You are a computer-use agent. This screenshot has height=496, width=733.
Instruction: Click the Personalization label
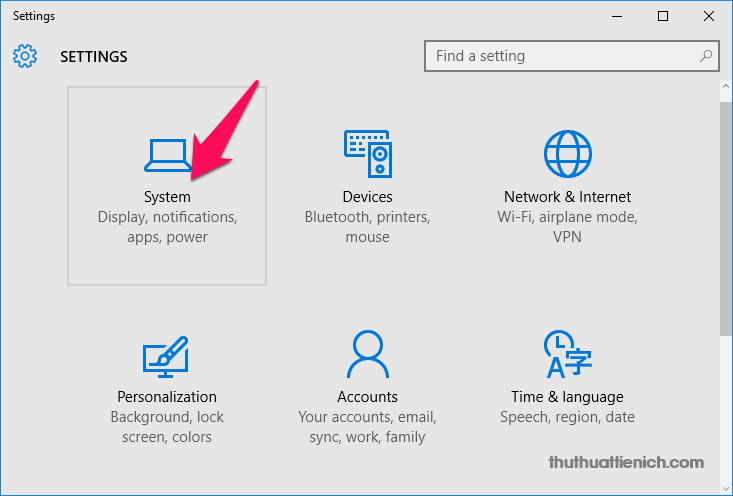tap(167, 397)
